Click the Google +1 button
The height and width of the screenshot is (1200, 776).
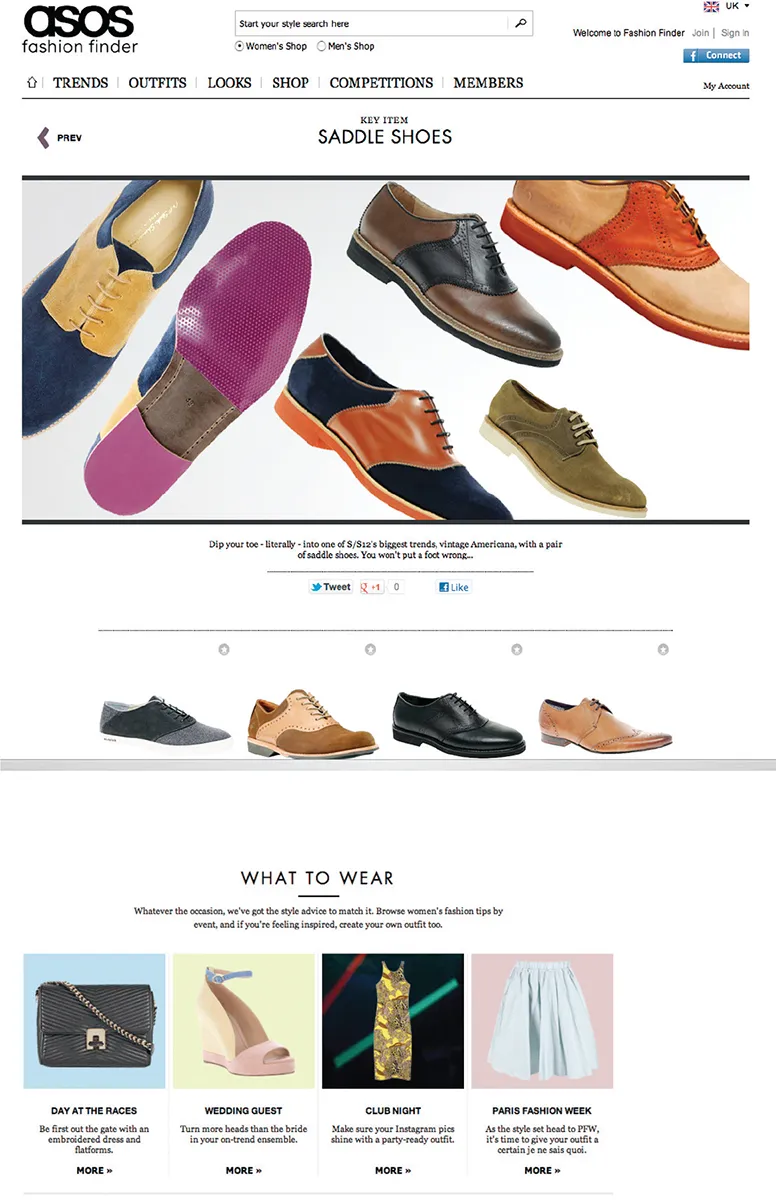point(372,587)
